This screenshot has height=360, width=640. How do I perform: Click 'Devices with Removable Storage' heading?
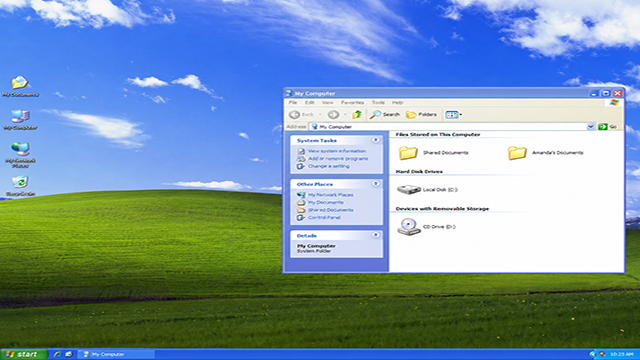(442, 209)
